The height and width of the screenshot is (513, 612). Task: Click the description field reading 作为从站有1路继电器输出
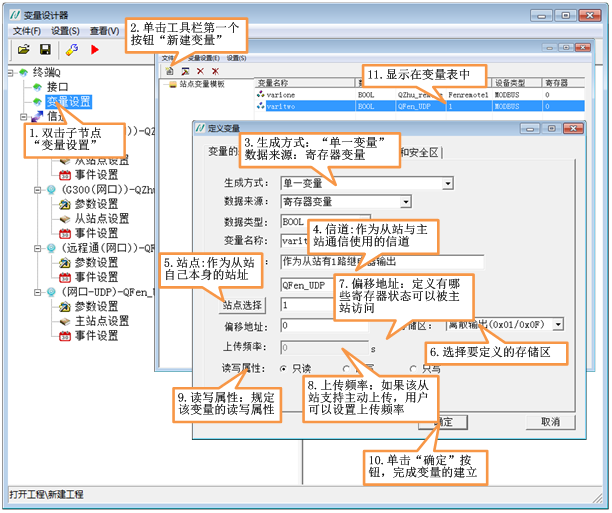point(382,262)
